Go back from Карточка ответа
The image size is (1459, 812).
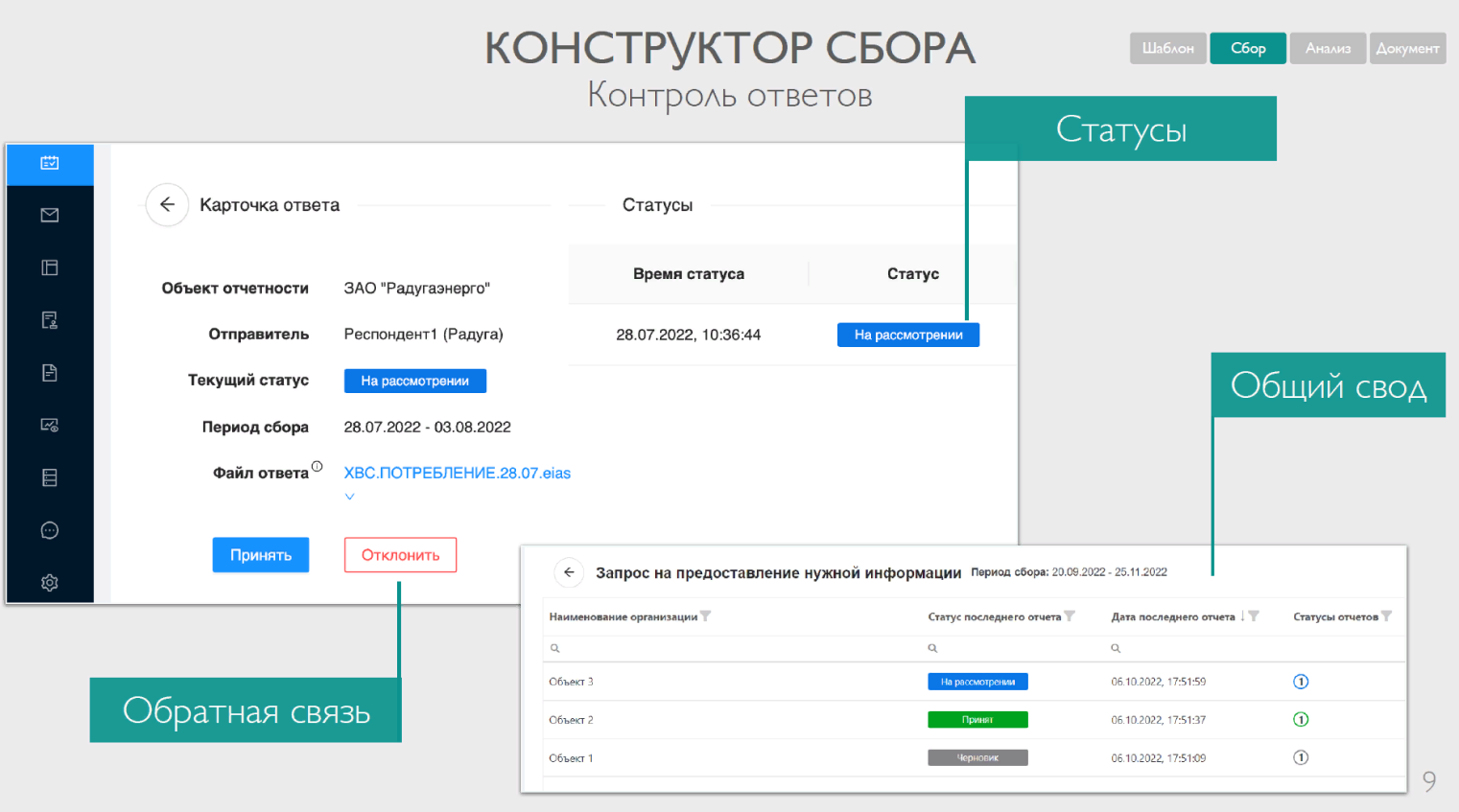[167, 204]
